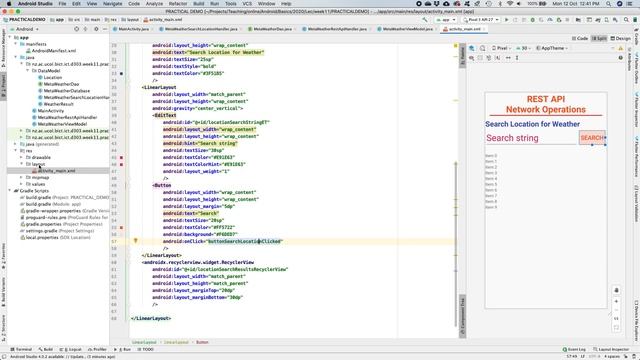Expand the mipmap folder
This screenshot has height=360, width=640.
[22, 178]
